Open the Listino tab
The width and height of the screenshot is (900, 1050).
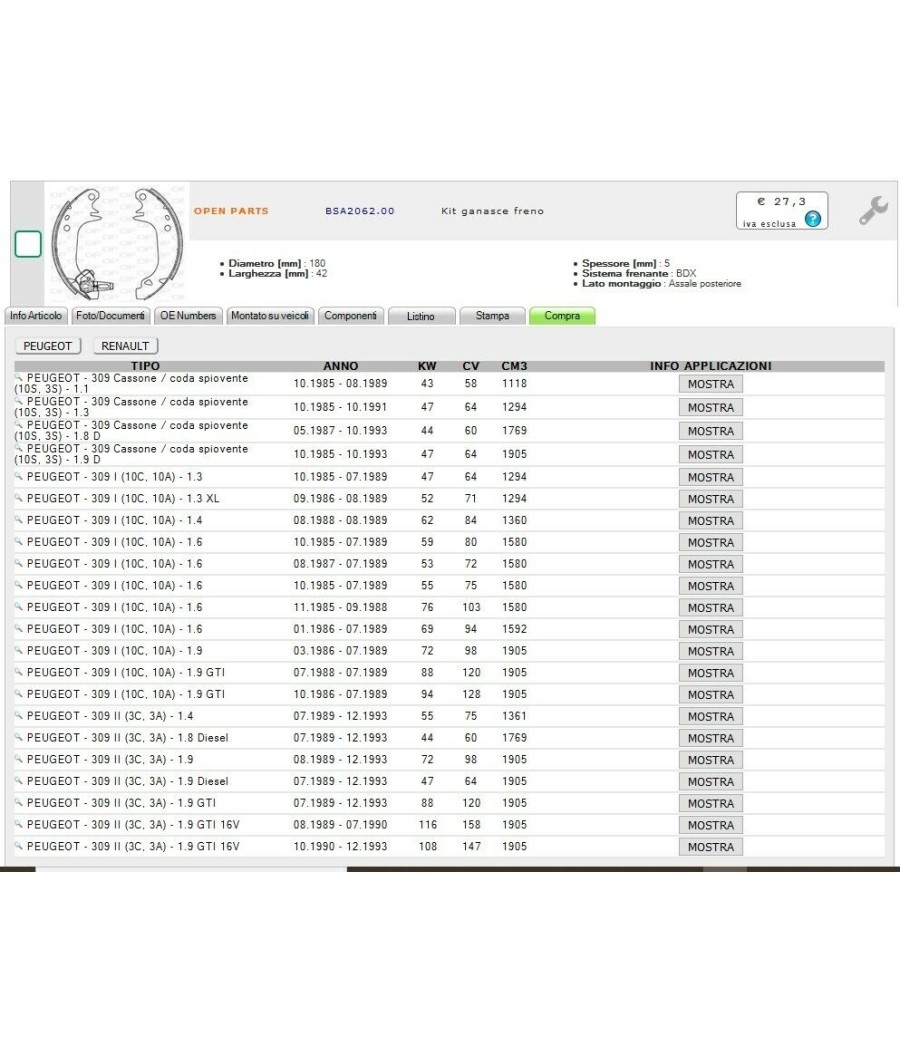tap(421, 316)
